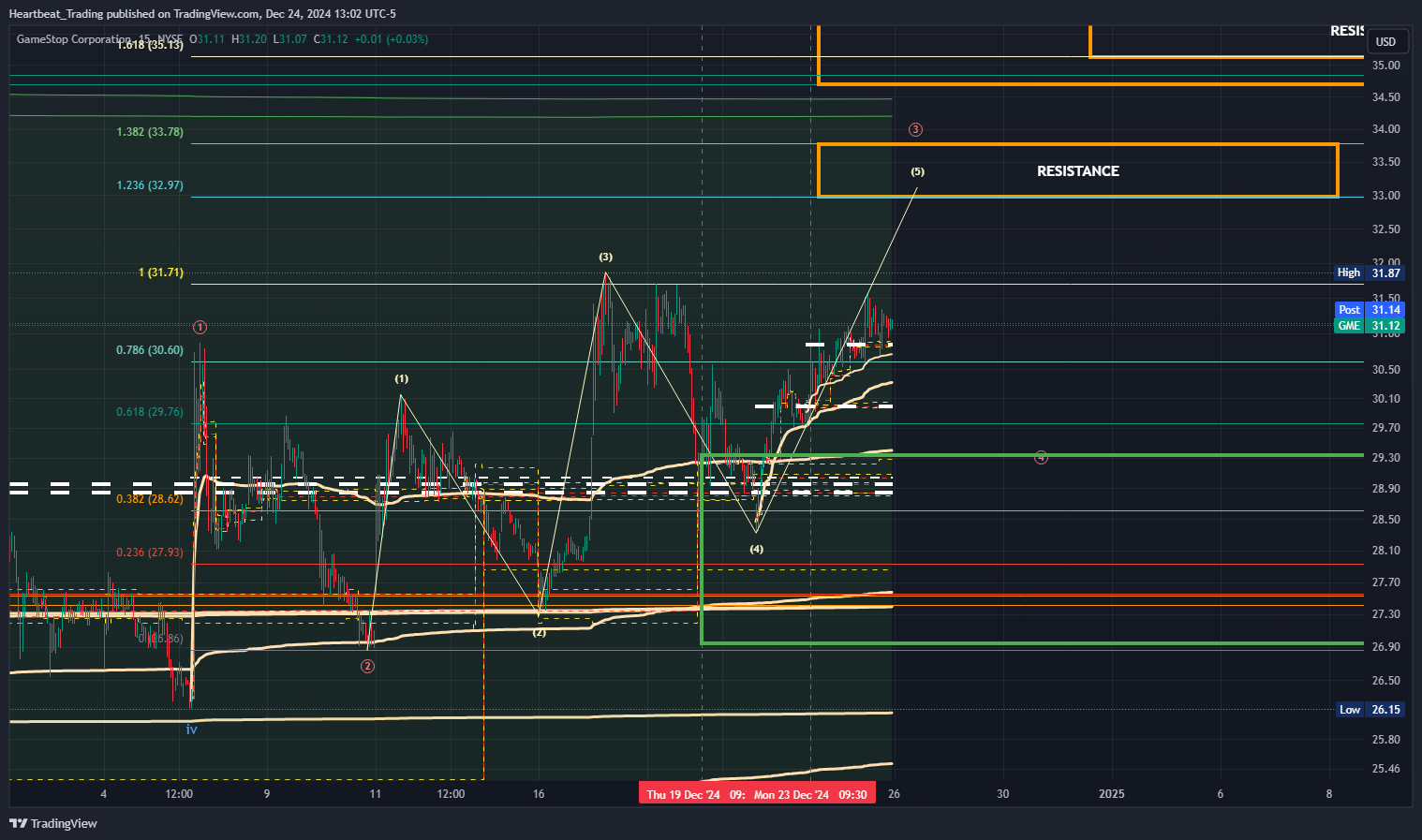
Task: Select the yellow wave (3) label
Action: [606, 257]
